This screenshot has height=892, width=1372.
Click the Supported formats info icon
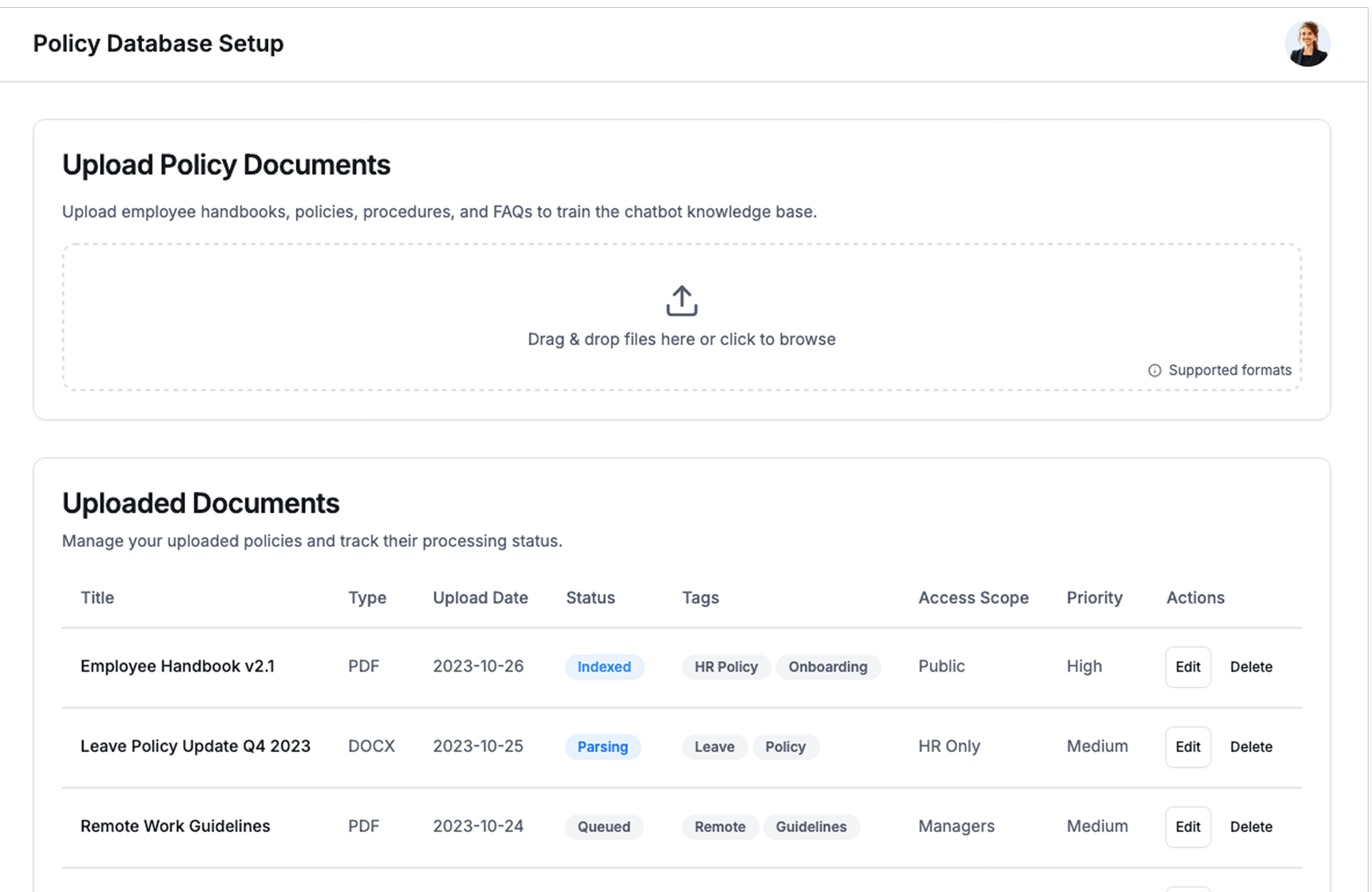pos(1154,370)
